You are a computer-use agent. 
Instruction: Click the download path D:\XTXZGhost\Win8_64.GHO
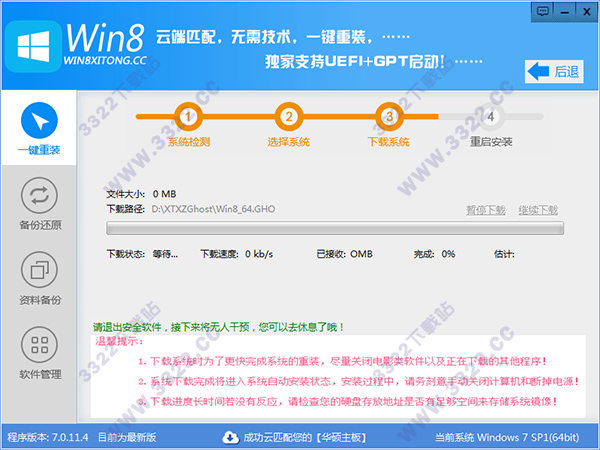pos(214,209)
